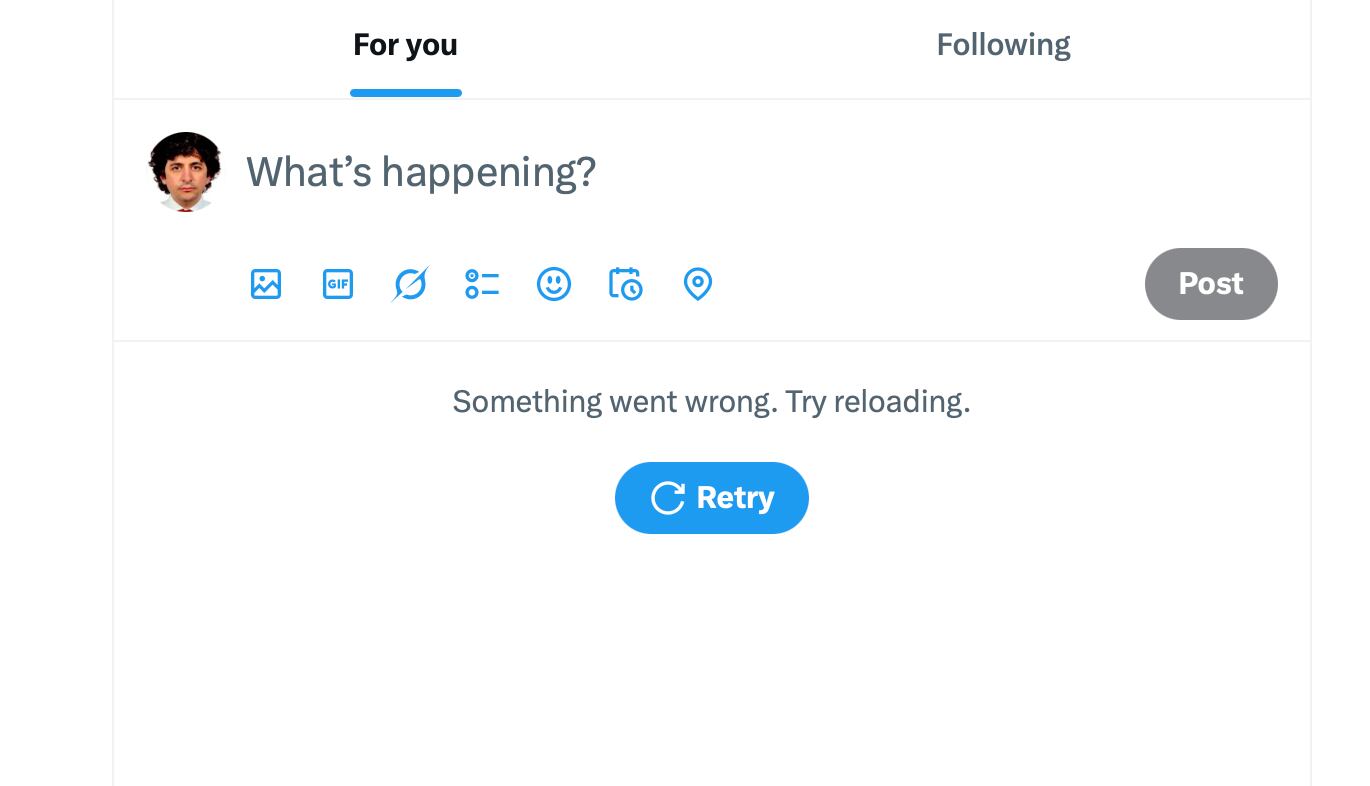This screenshot has height=786, width=1370.
Task: Open the profile avatar photo
Action: 185,172
